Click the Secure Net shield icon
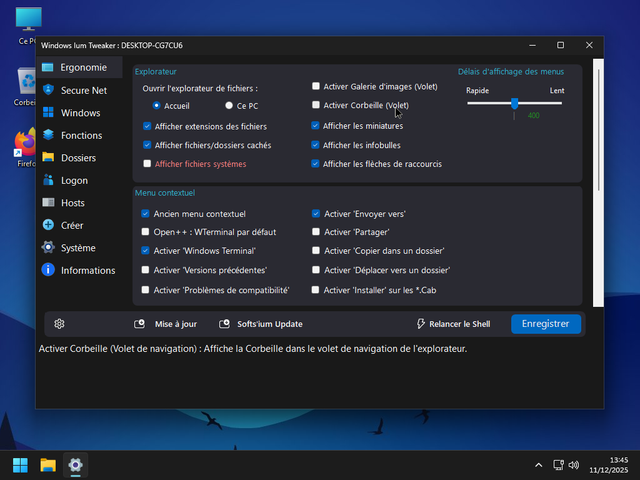This screenshot has height=480, width=640. coord(48,90)
